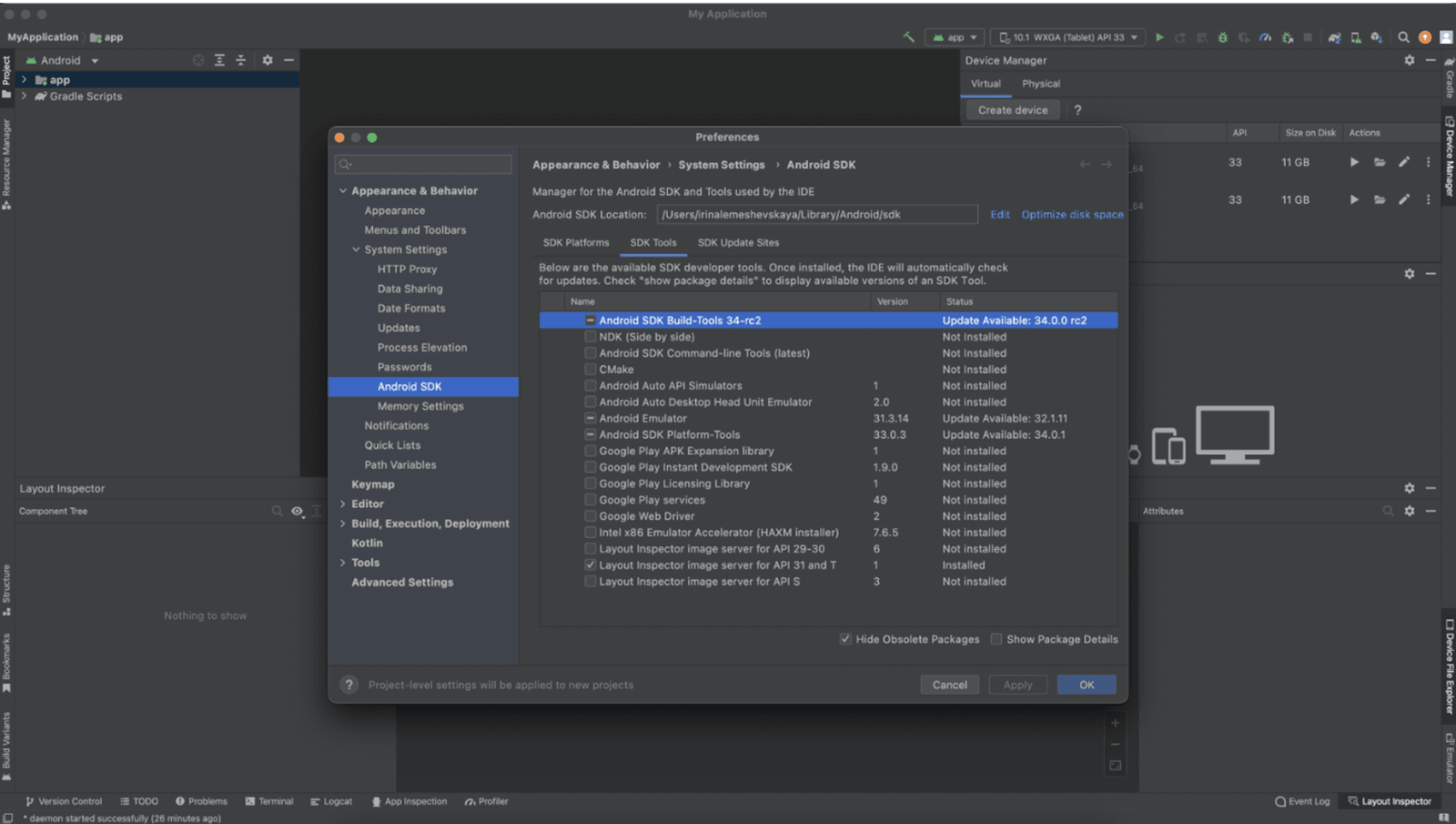Image resolution: width=1456 pixels, height=824 pixels.
Task: Open Device Manager icon in the main toolbar
Action: (x=1356, y=37)
